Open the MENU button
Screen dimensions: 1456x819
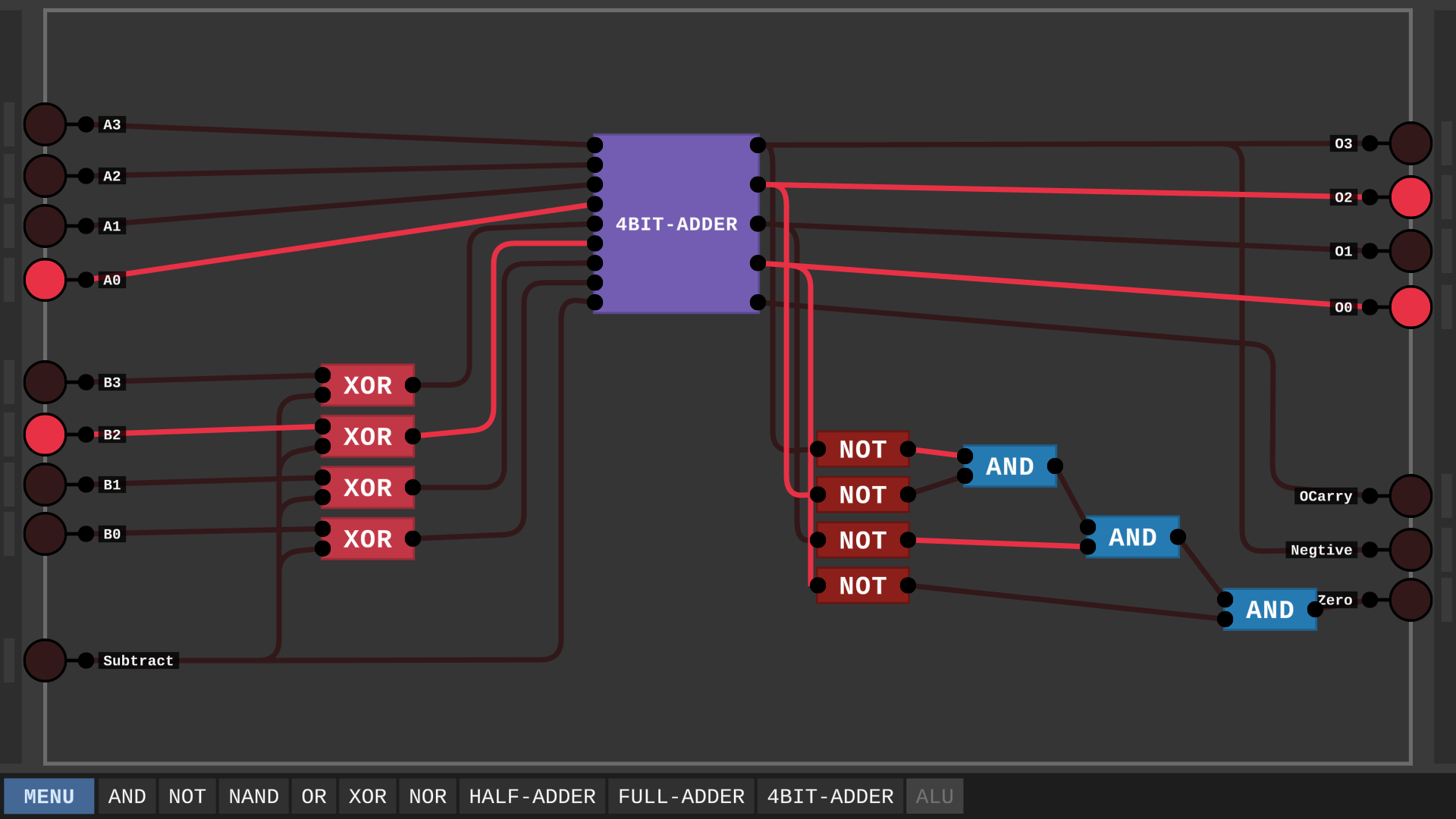click(x=49, y=796)
